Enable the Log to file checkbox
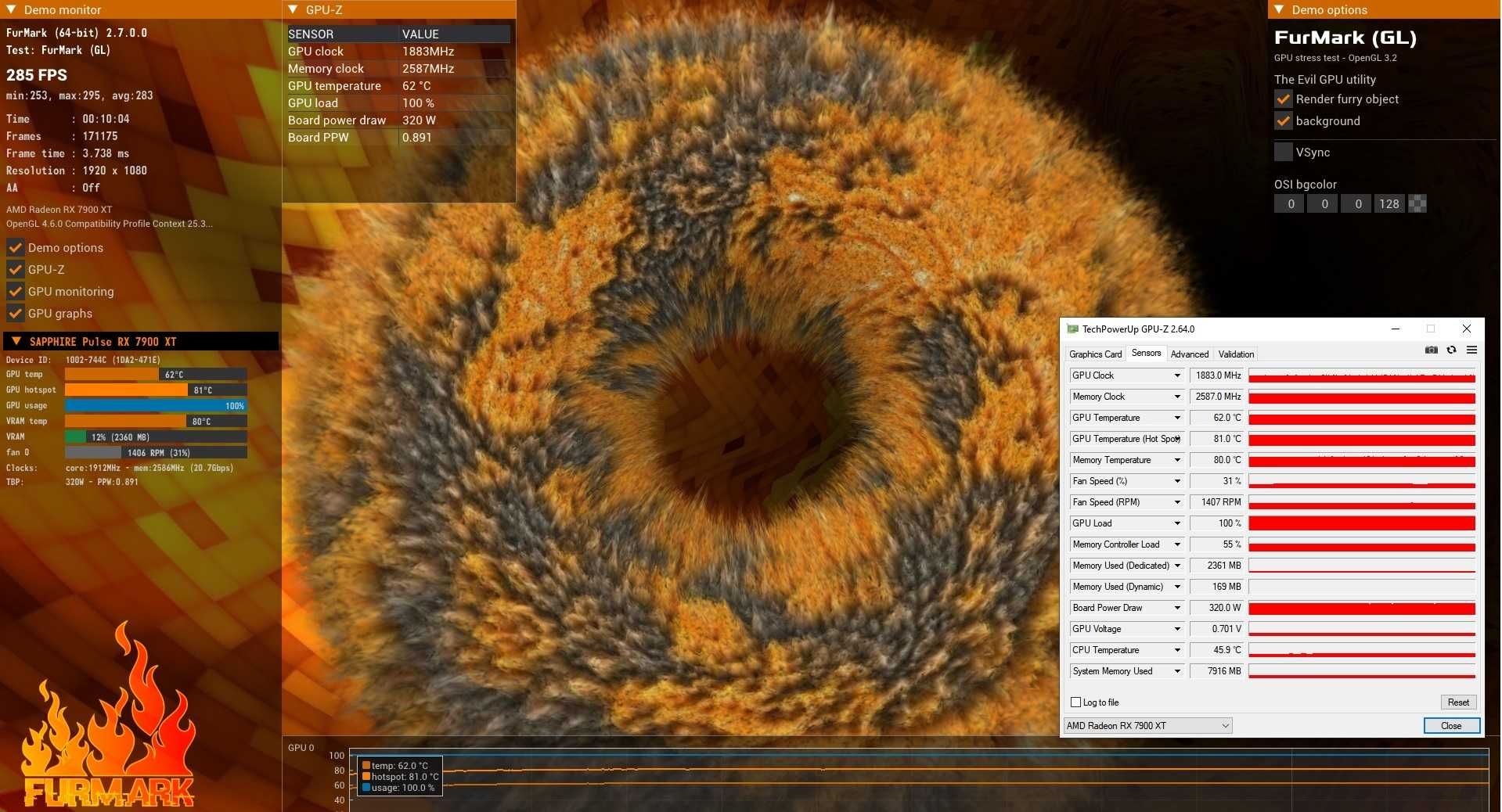The image size is (1502, 812). [x=1075, y=702]
